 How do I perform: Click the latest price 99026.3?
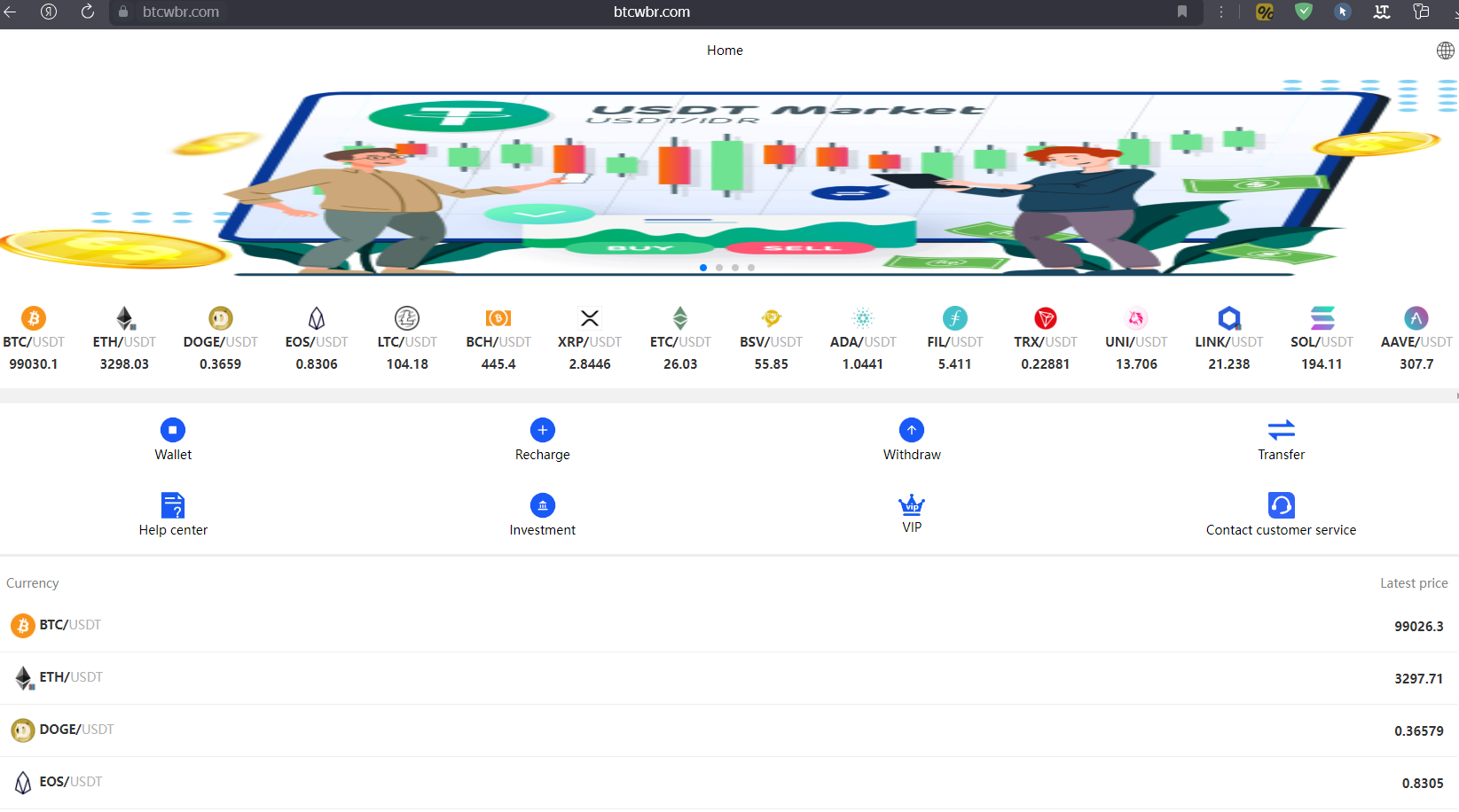point(1419,627)
